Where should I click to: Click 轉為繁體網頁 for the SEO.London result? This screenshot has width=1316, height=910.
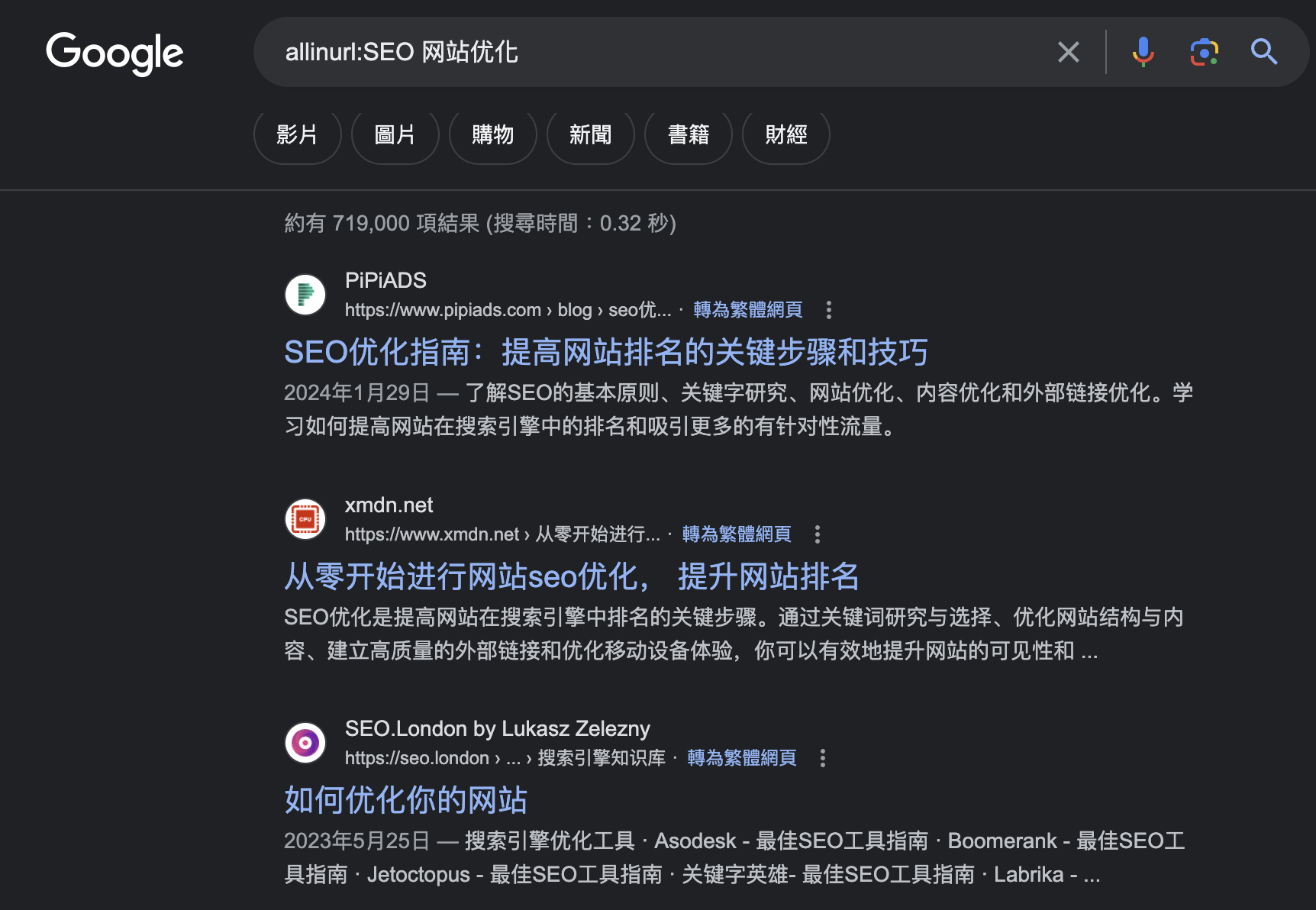[741, 758]
